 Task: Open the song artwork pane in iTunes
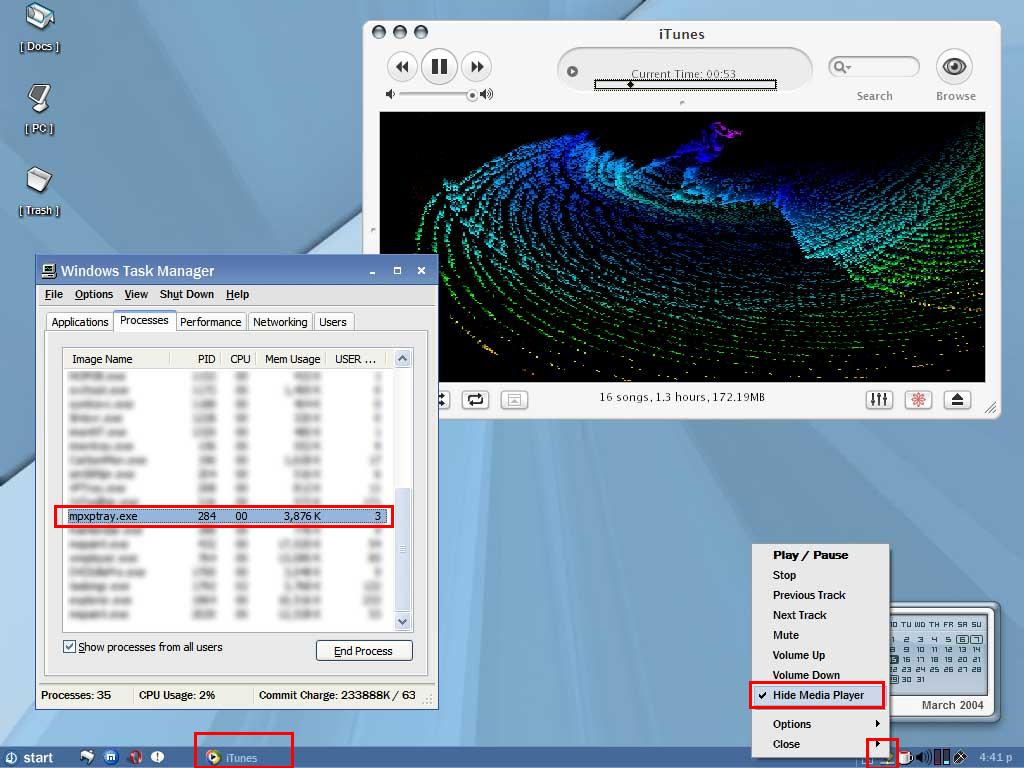(x=514, y=399)
